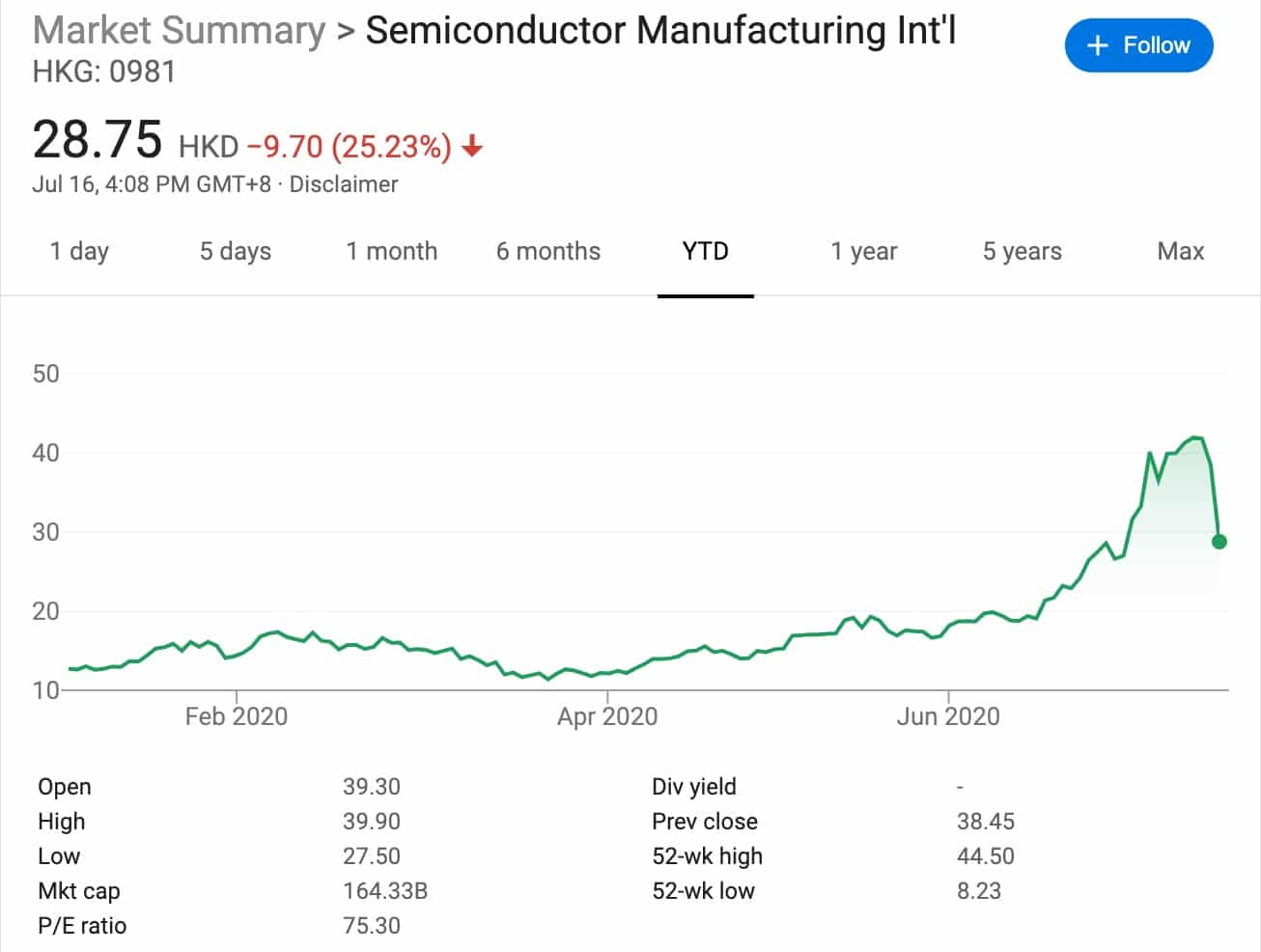Image resolution: width=1261 pixels, height=952 pixels.
Task: Open the 1 month price chart
Action: point(391,251)
